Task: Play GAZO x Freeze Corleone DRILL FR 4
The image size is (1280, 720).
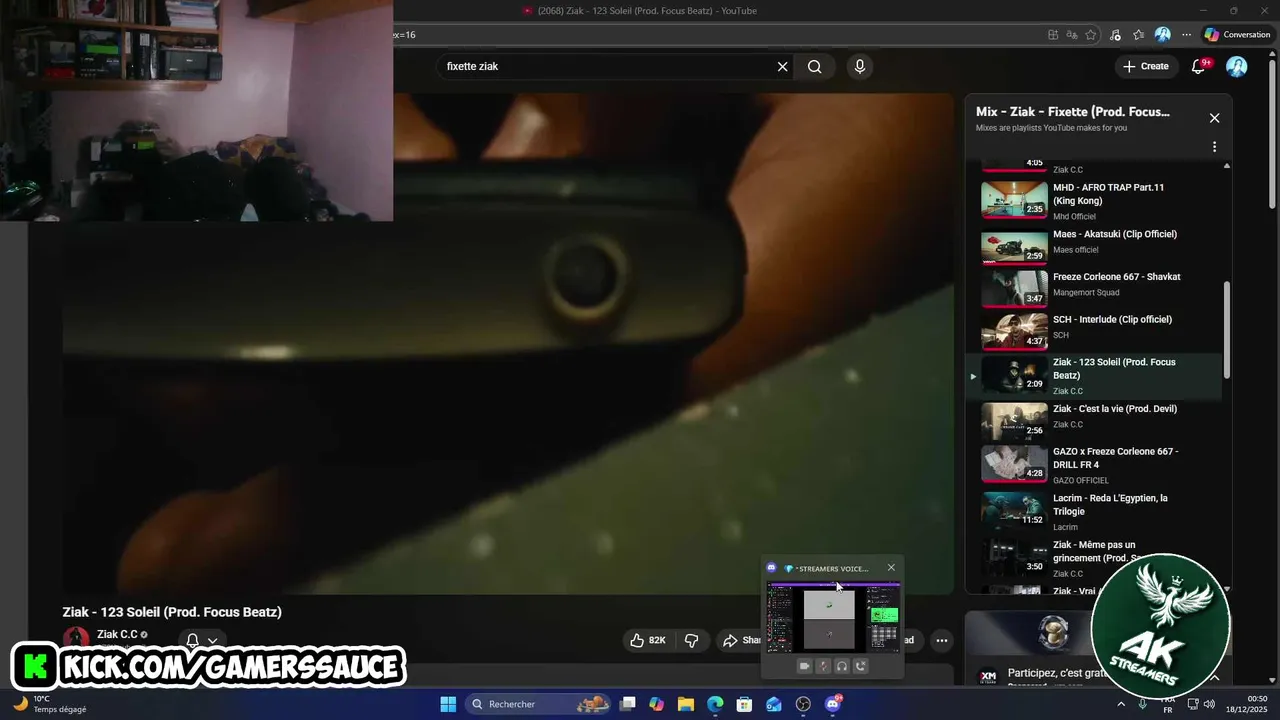Action: [x=1097, y=464]
